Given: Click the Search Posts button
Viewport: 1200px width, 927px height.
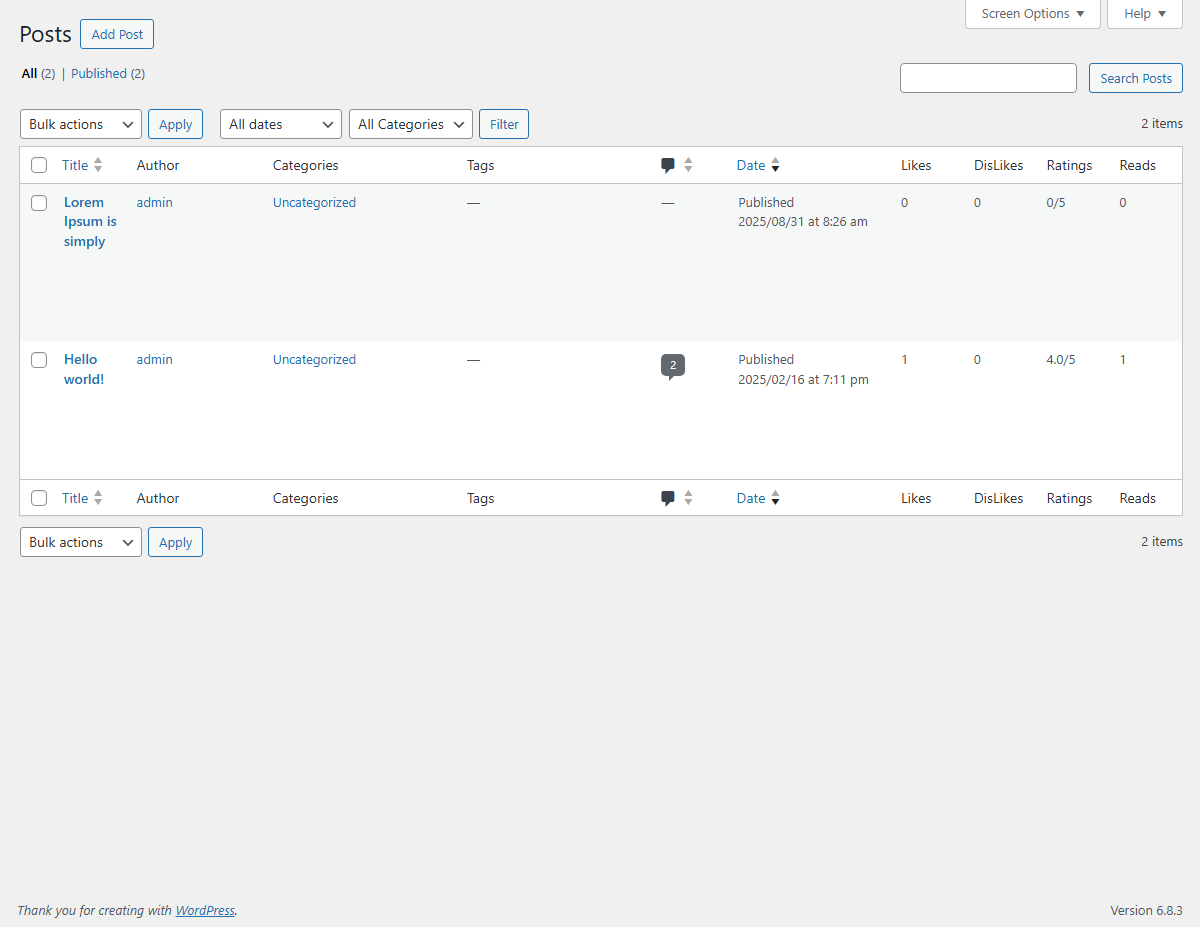Looking at the screenshot, I should coord(1135,77).
